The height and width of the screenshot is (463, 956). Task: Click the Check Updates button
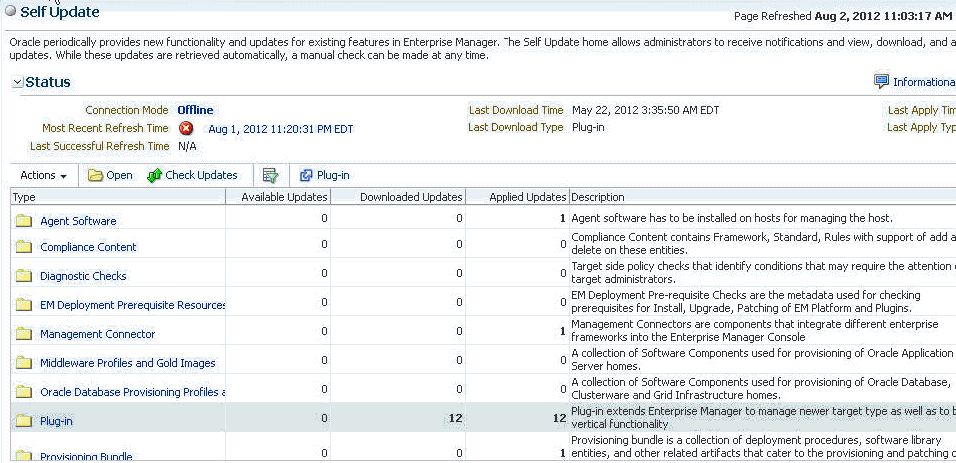pyautogui.click(x=192, y=175)
